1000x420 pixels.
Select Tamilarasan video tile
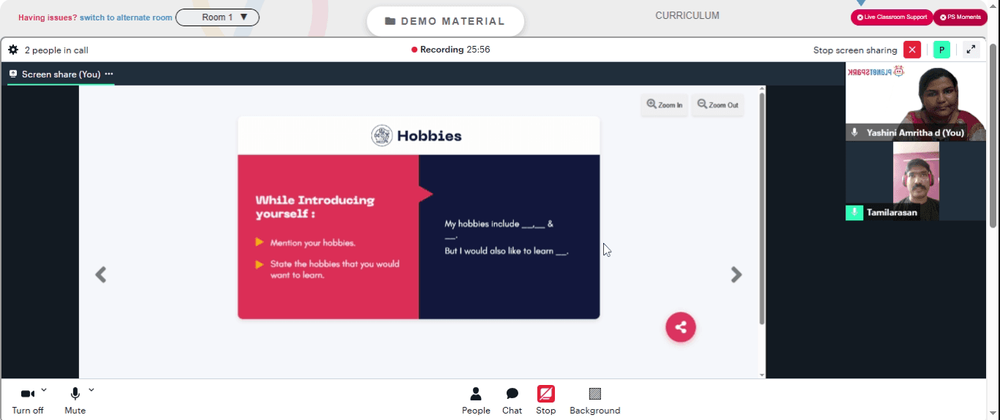(915, 181)
